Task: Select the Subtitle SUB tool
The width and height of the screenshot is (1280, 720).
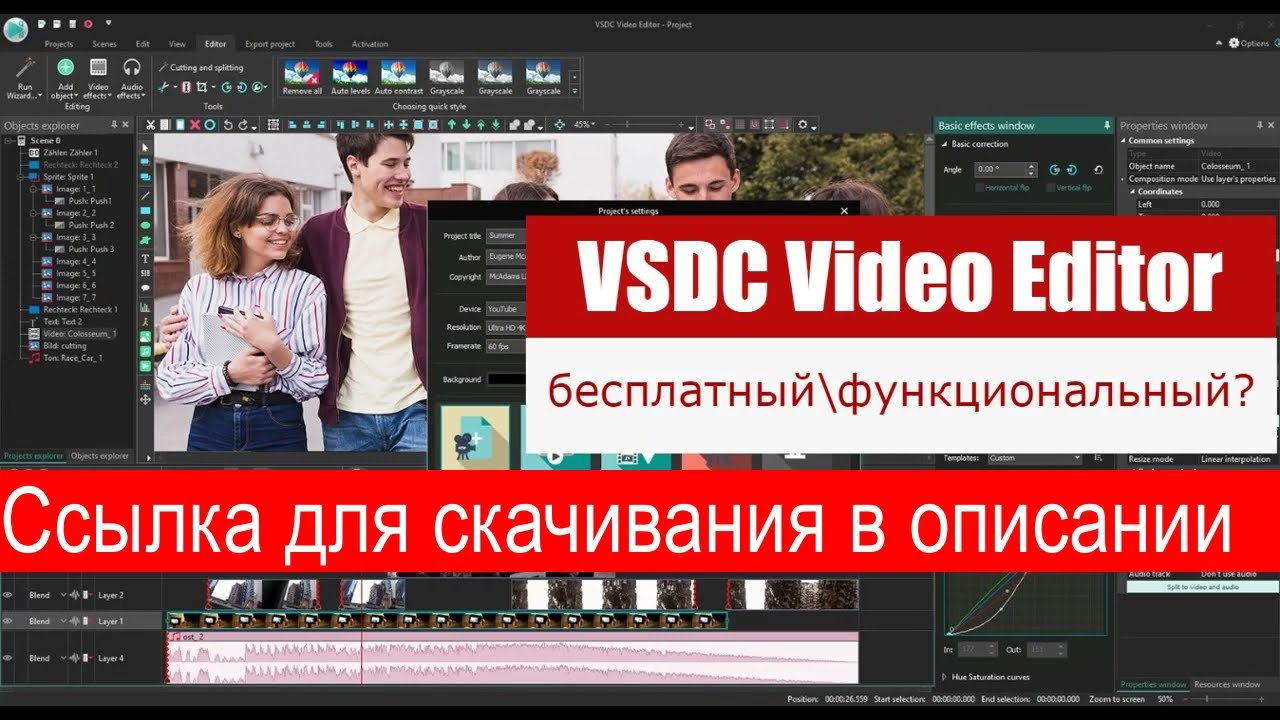Action: coord(145,272)
